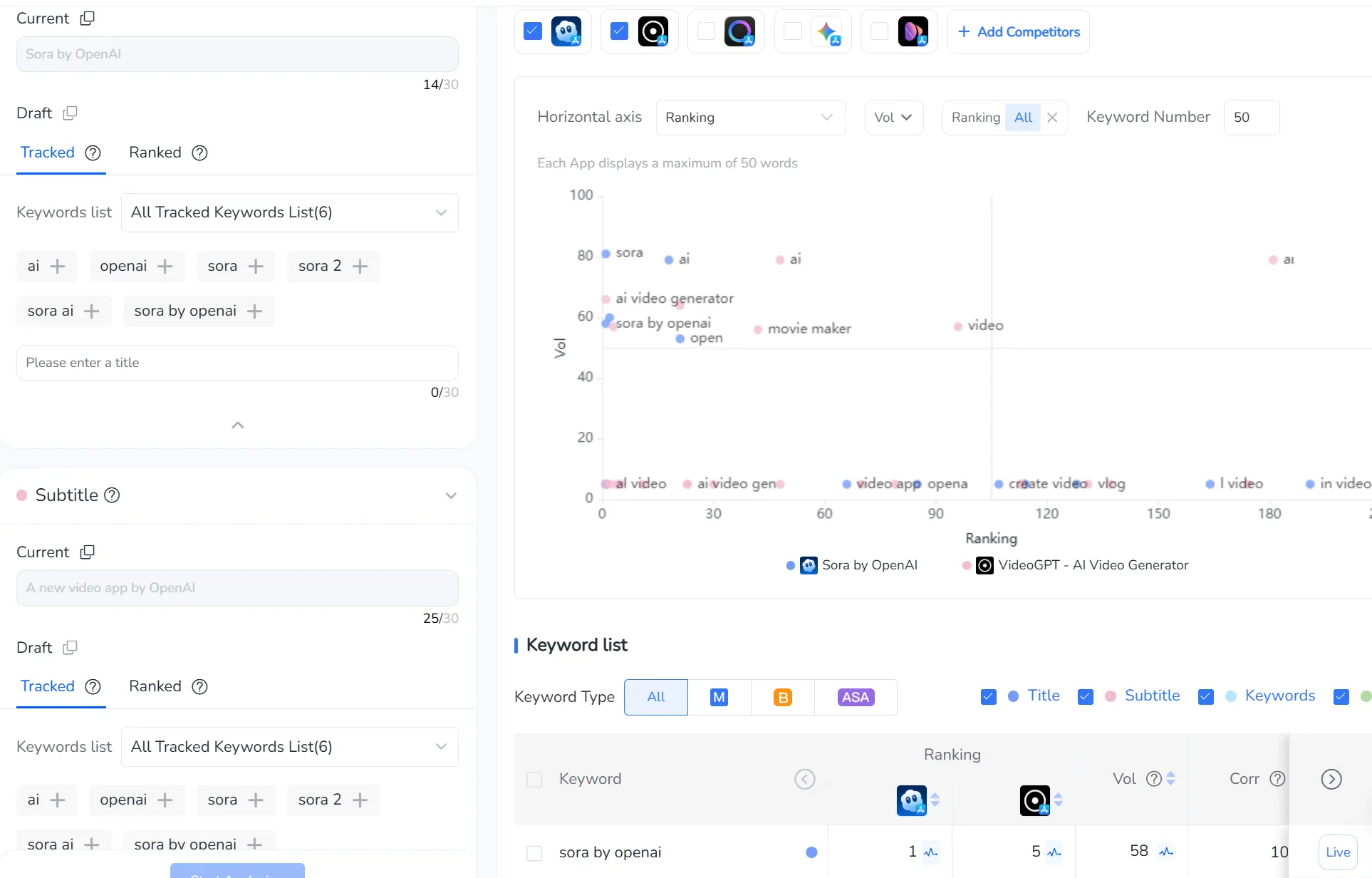Click the Sora by OpenAI app icon
Viewport: 1372px width, 878px height.
(x=566, y=31)
